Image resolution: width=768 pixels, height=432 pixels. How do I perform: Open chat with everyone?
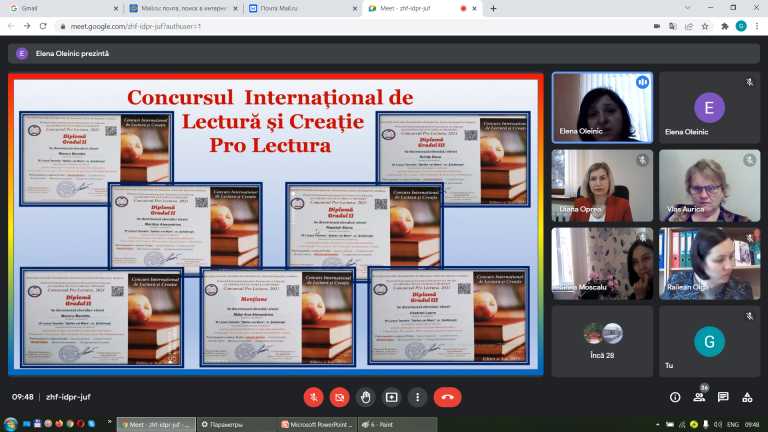[x=723, y=397]
